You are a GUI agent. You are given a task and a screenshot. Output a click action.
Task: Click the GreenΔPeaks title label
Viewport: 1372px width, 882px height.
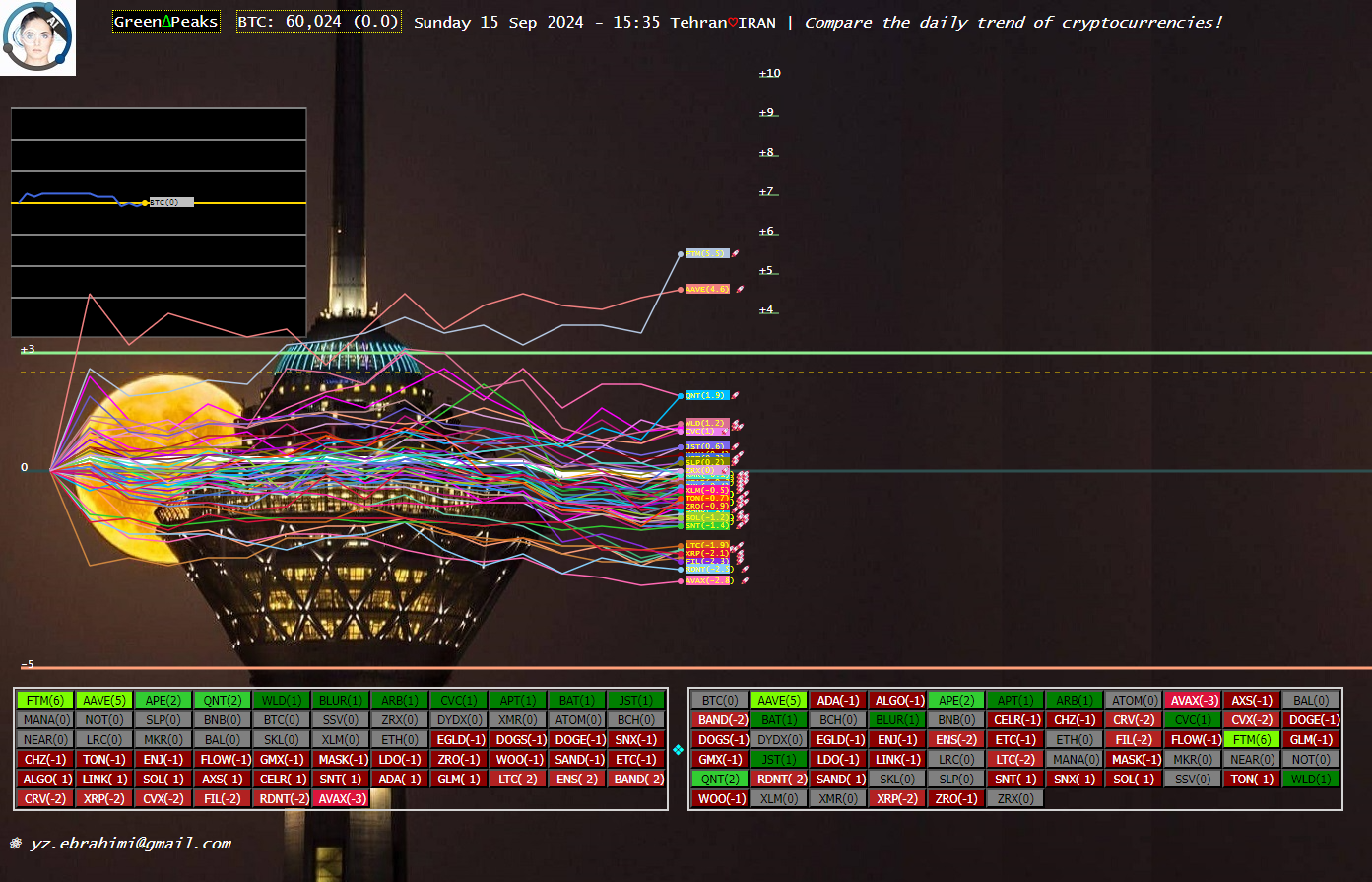pyautogui.click(x=165, y=22)
